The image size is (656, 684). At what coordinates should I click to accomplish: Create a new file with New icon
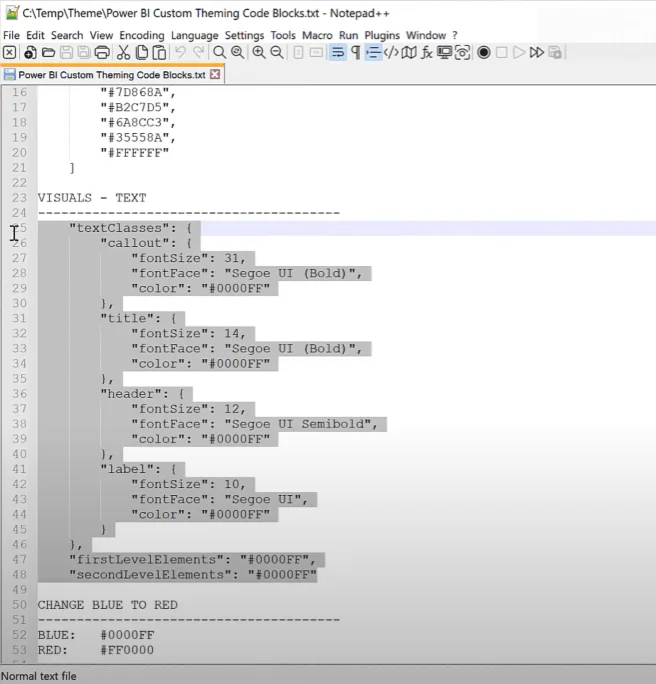(30, 53)
